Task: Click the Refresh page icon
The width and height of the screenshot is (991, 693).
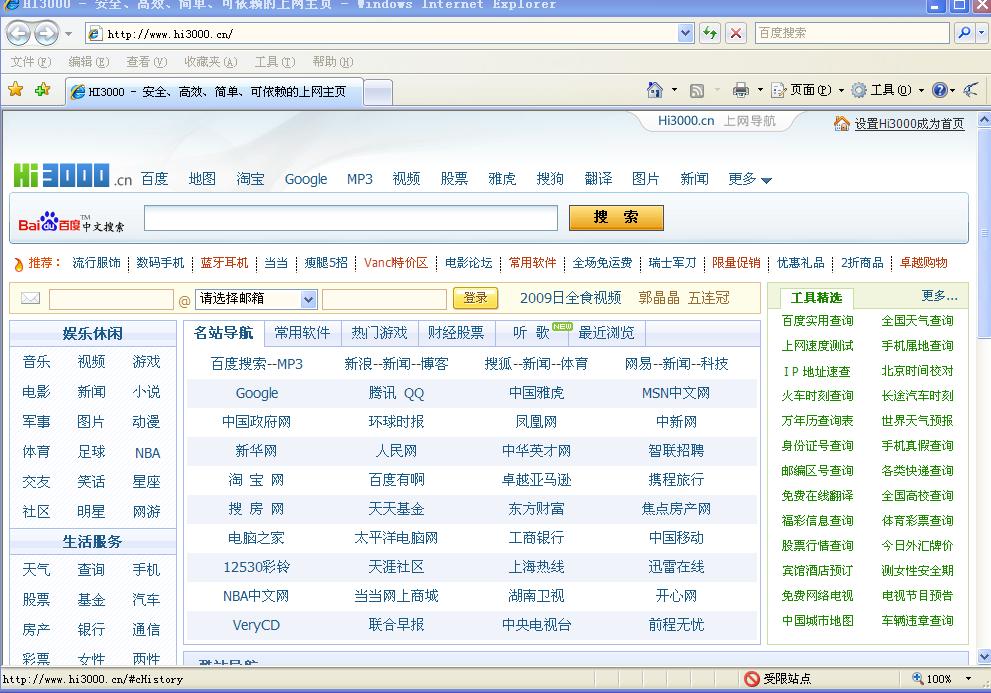Action: (x=710, y=33)
